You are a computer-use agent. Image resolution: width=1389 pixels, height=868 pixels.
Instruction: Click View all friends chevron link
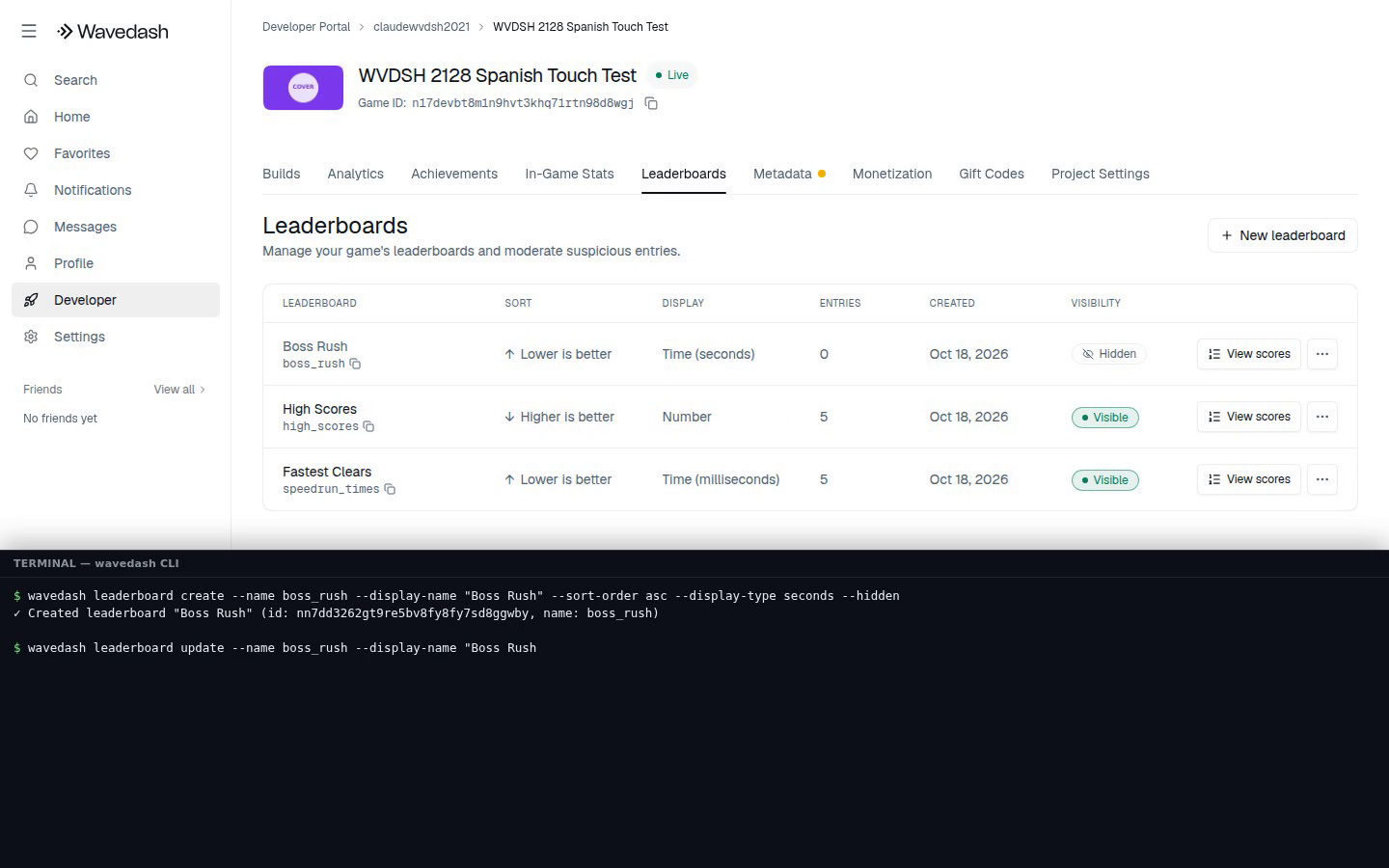[179, 390]
